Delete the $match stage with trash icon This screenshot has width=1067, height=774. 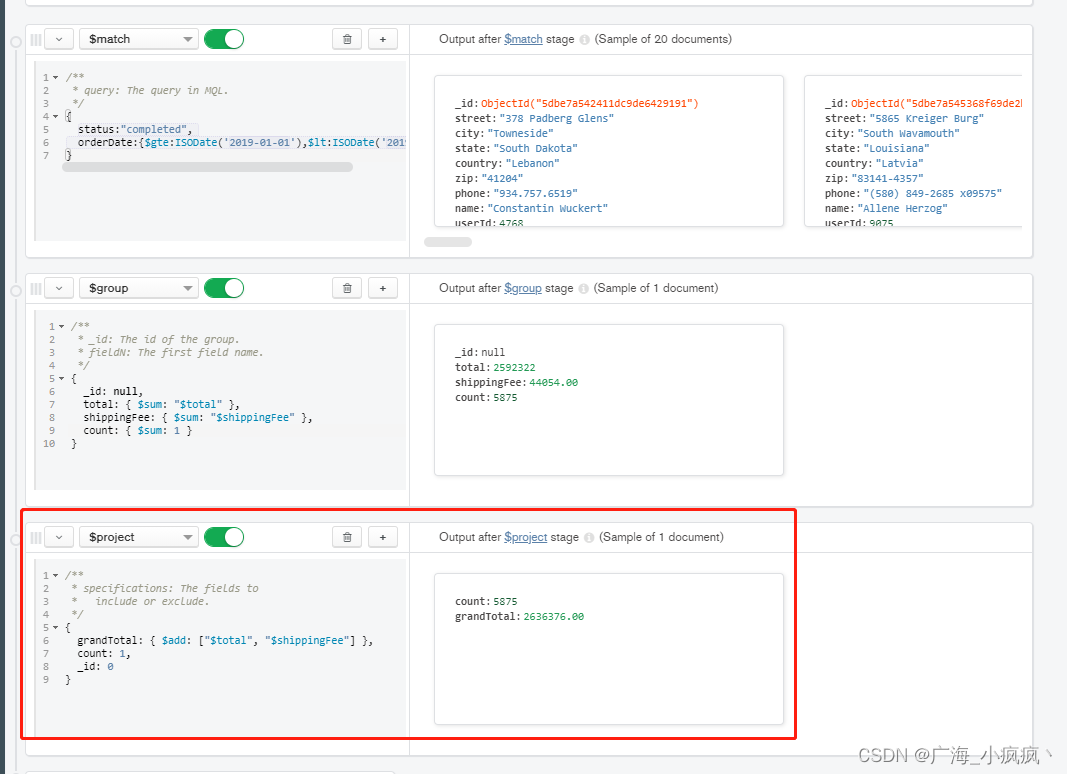click(x=347, y=39)
